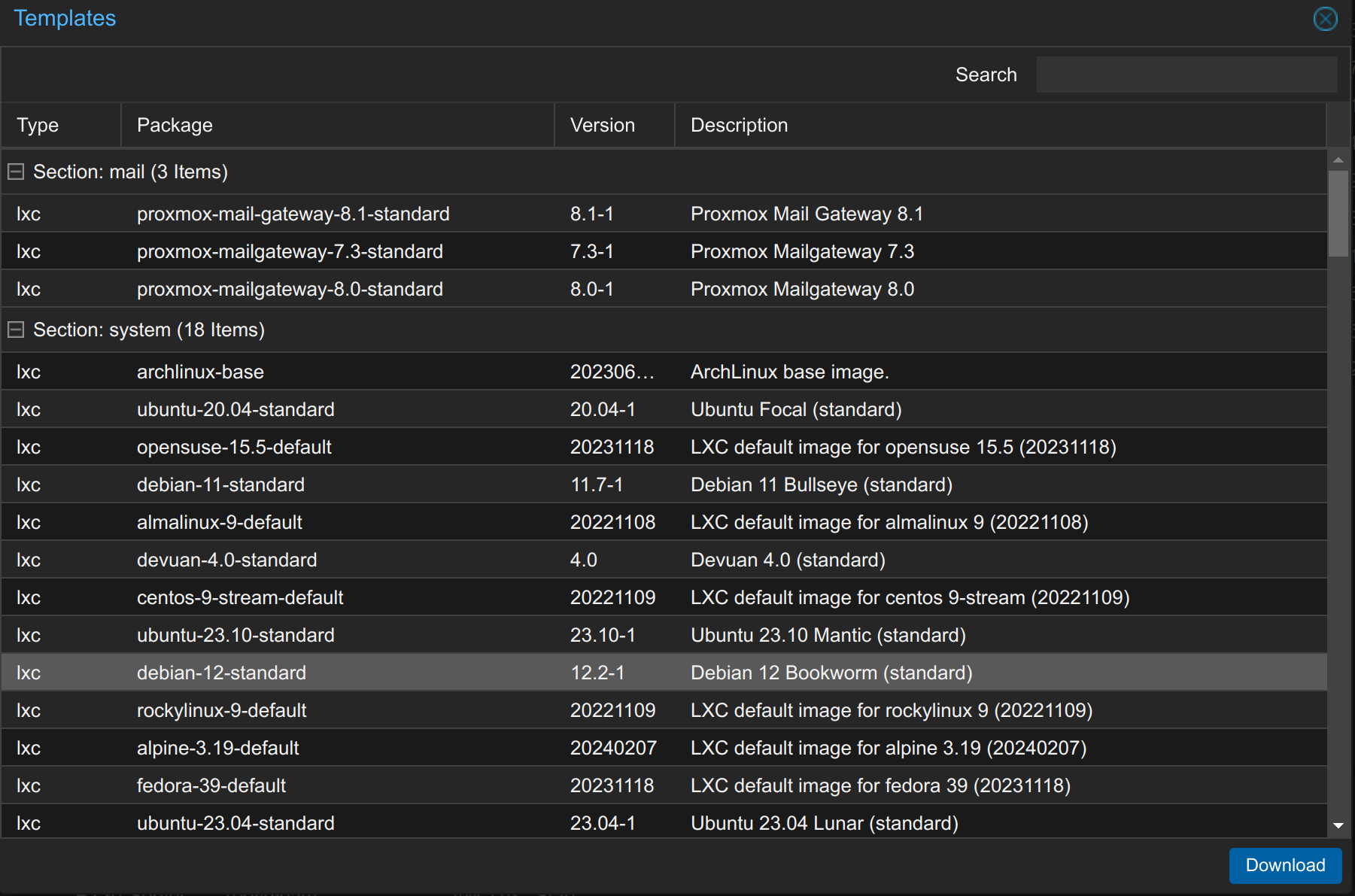Select debian-12-standard template
The width and height of the screenshot is (1355, 896).
pos(664,673)
